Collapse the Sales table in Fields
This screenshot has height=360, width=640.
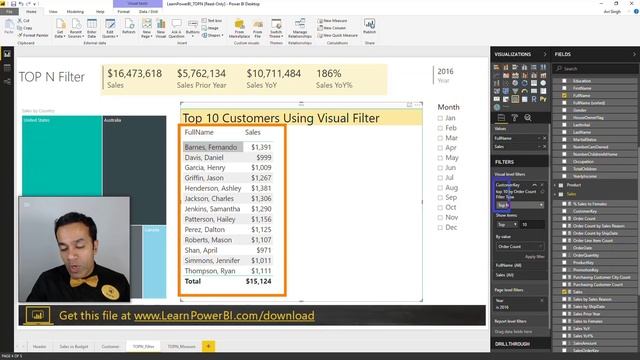pyautogui.click(x=556, y=194)
